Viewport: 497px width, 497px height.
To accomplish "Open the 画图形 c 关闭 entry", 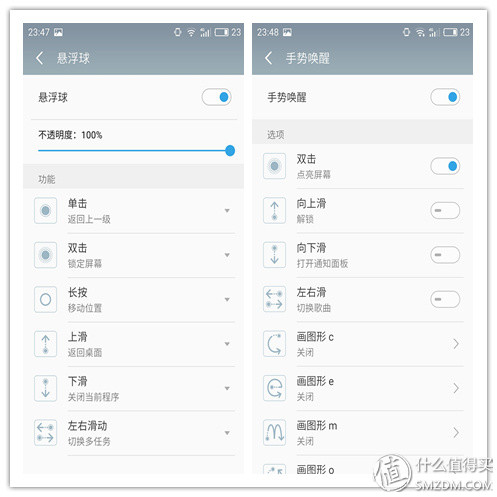I will pyautogui.click(x=363, y=344).
